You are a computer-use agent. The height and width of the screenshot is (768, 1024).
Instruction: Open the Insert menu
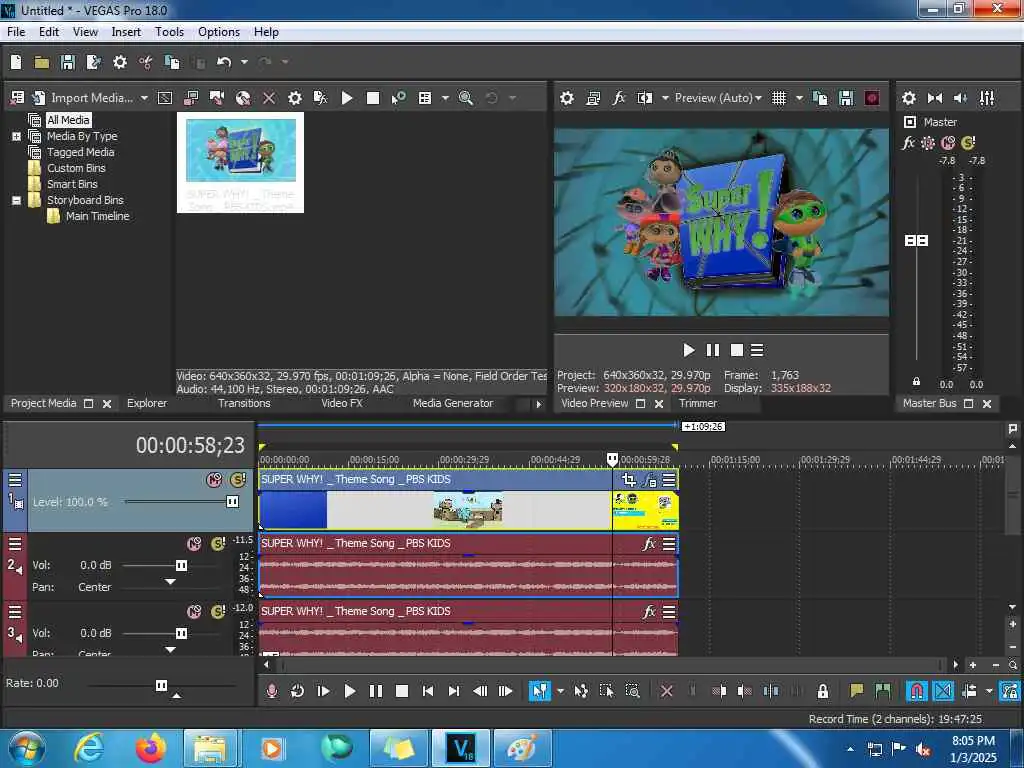click(x=126, y=32)
